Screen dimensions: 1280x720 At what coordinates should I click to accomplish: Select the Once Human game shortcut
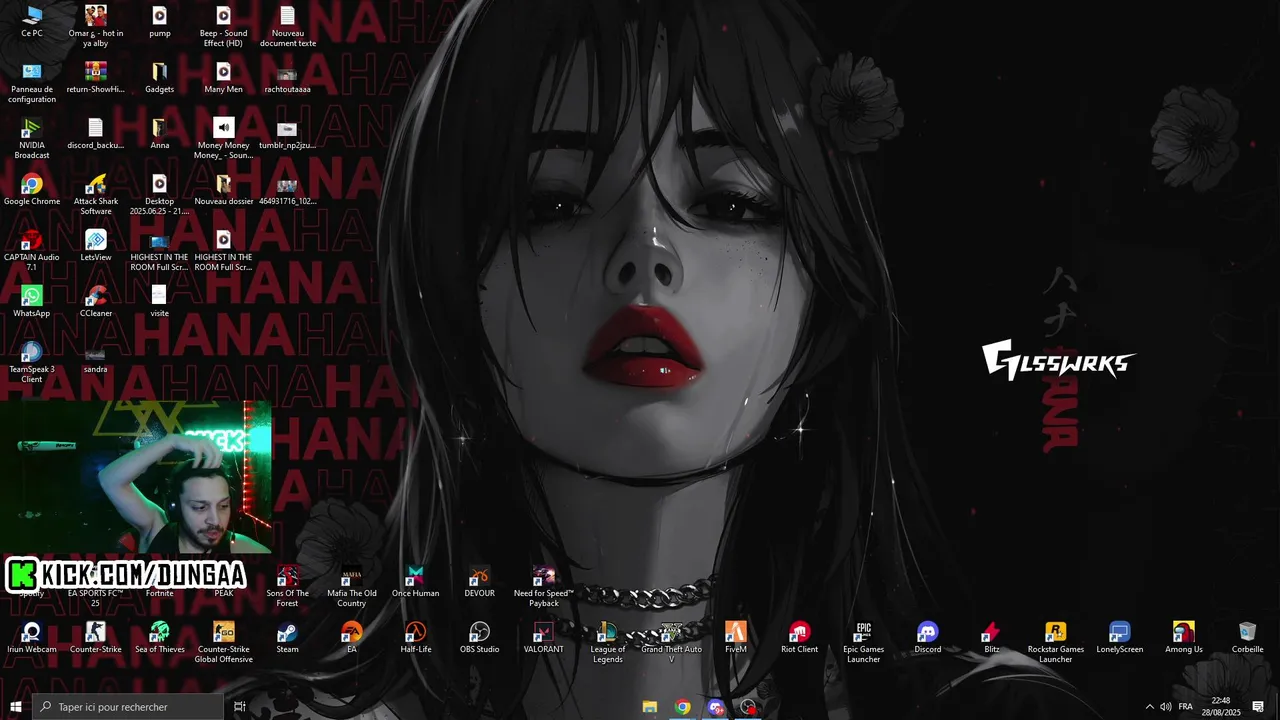416,581
